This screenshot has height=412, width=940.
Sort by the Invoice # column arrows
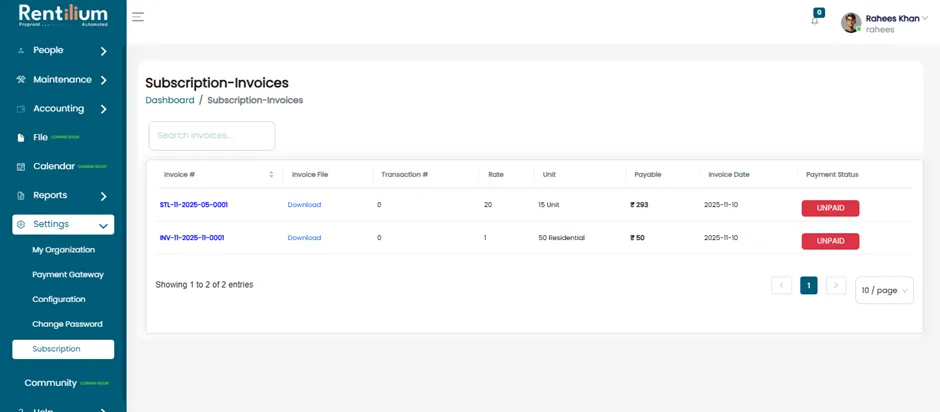271,175
